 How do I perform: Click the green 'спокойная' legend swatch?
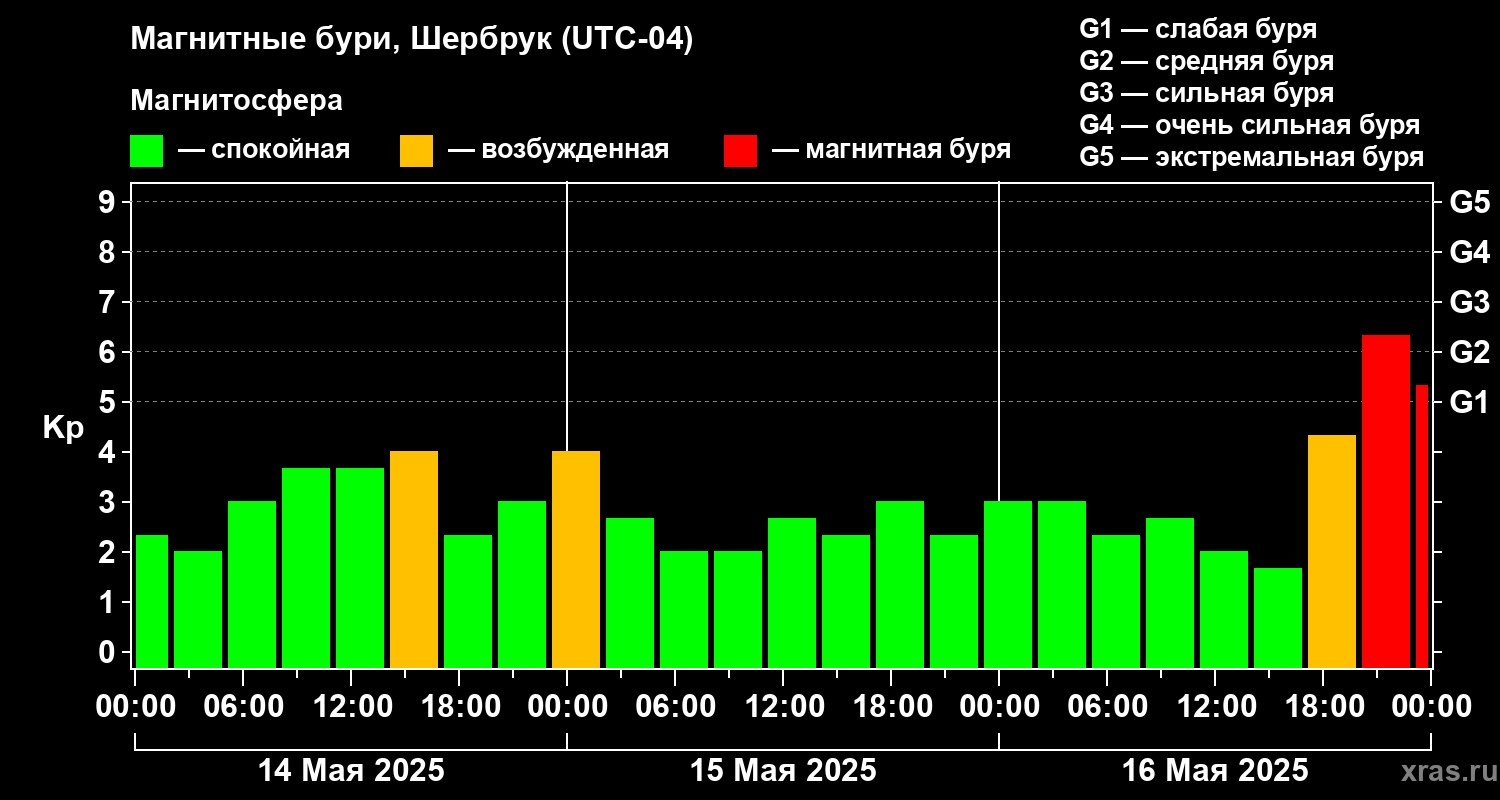146,151
